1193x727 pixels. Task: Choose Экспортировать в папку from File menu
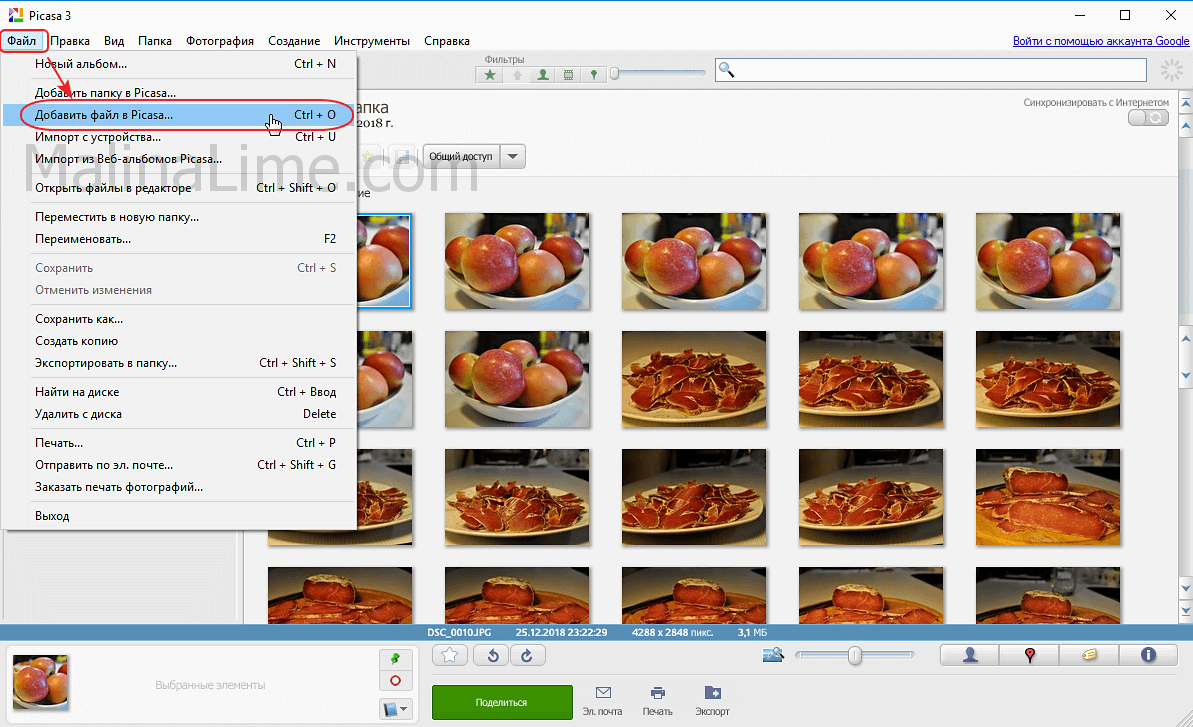pos(106,363)
